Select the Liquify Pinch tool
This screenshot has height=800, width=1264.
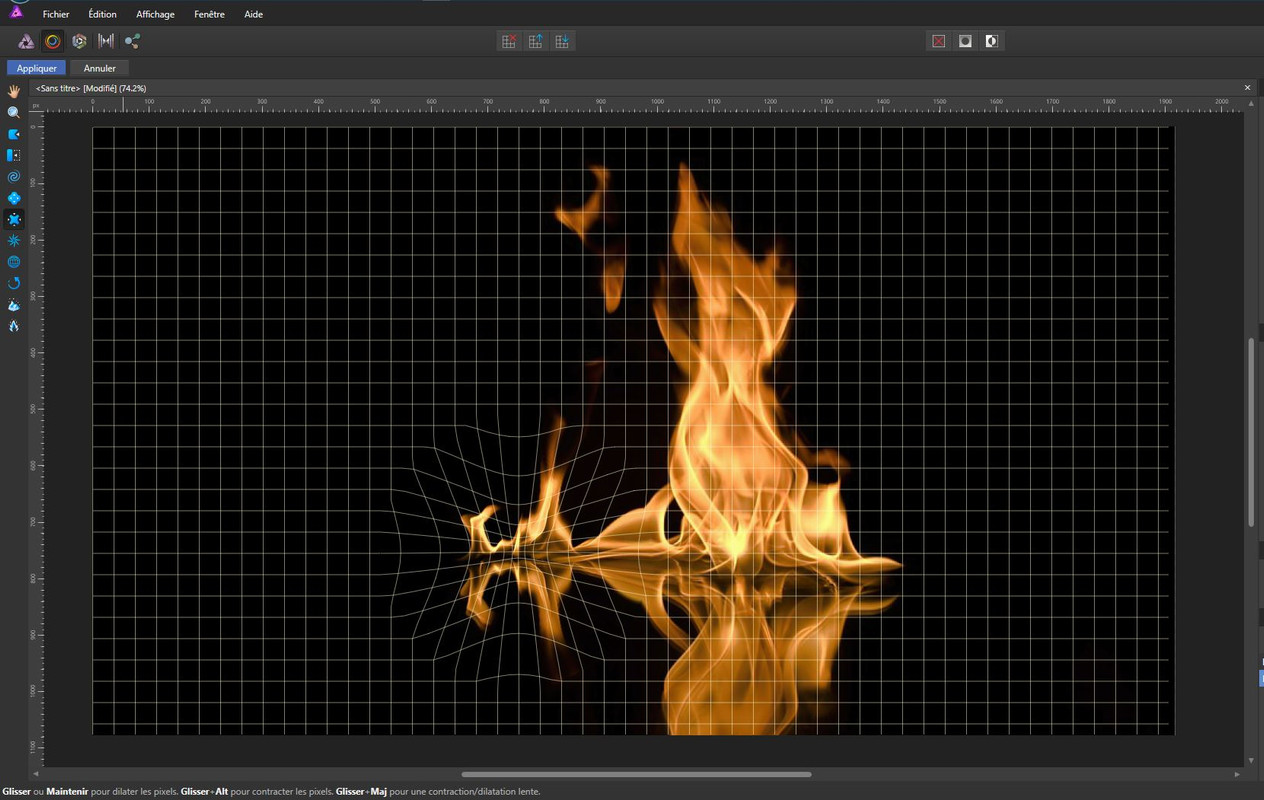point(14,198)
